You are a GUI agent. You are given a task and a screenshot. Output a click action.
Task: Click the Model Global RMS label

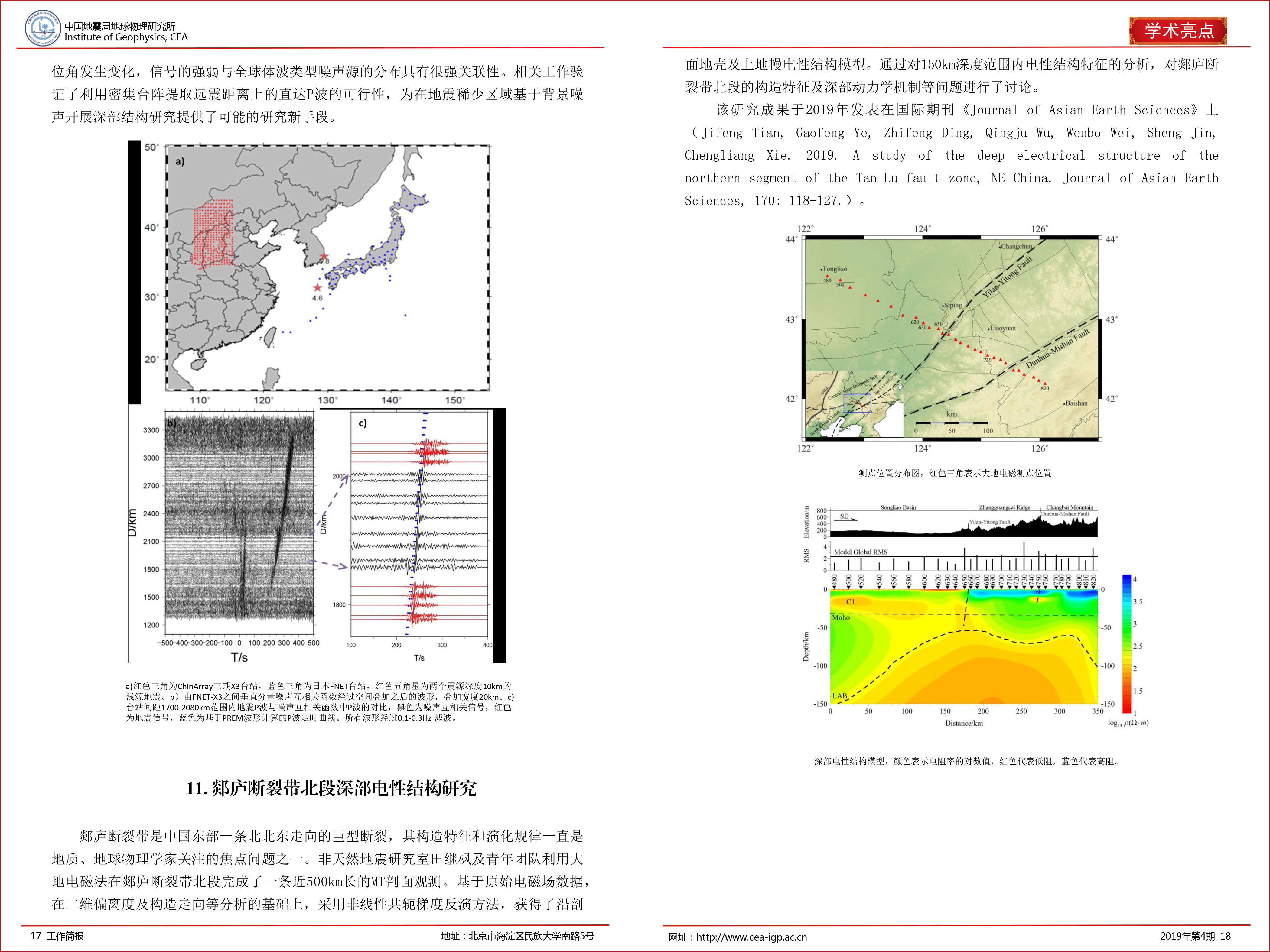(x=861, y=552)
